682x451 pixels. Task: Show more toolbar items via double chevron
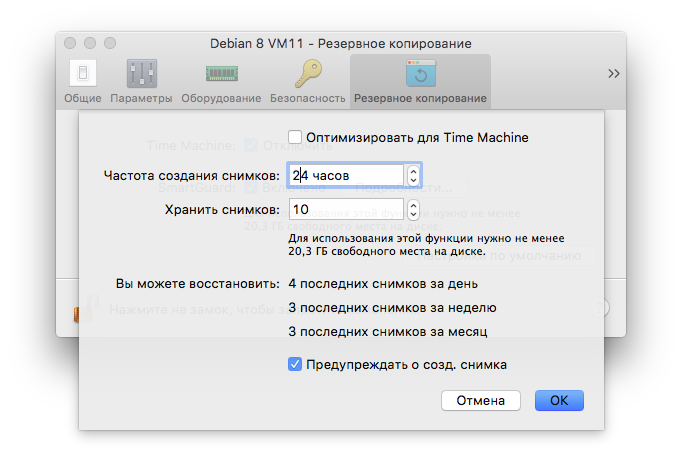point(614,73)
